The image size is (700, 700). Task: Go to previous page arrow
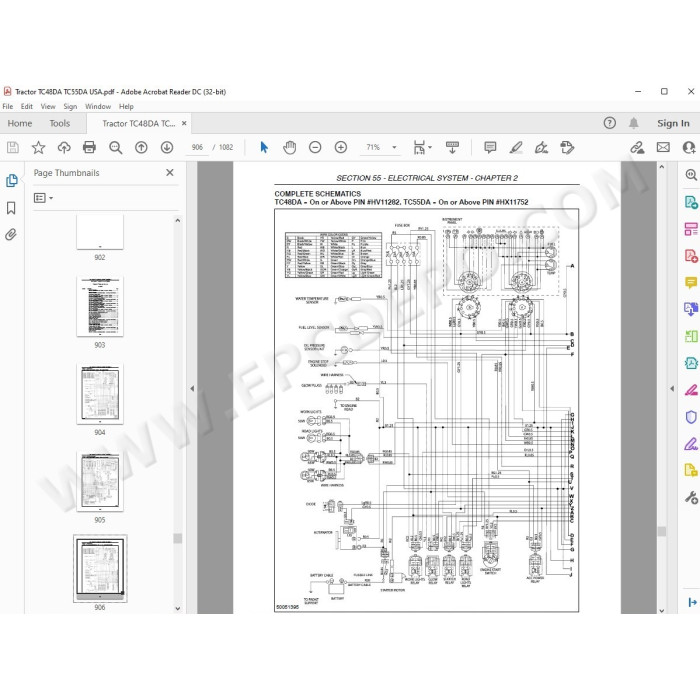pyautogui.click(x=141, y=147)
